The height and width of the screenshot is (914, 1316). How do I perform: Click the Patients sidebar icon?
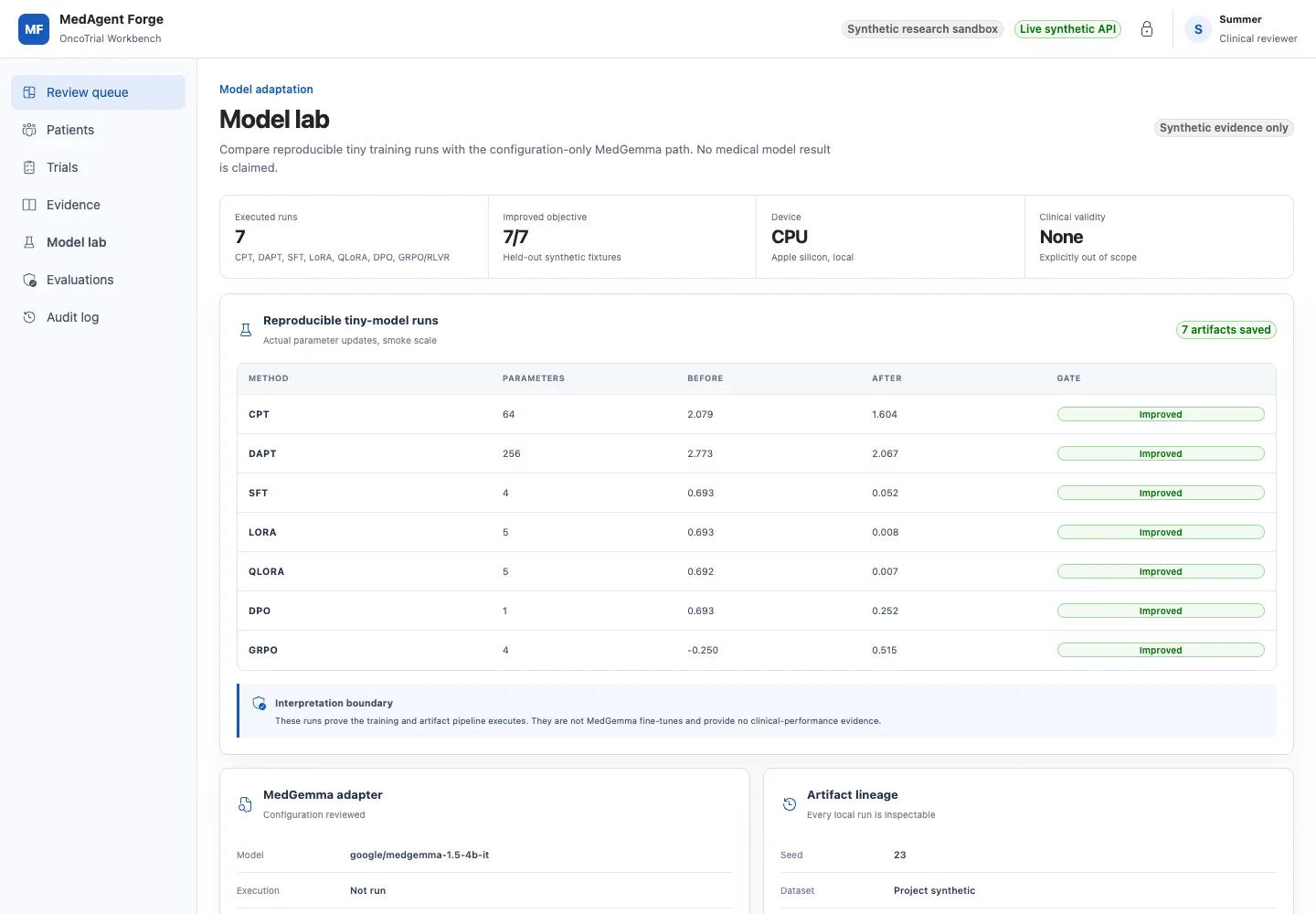[29, 130]
